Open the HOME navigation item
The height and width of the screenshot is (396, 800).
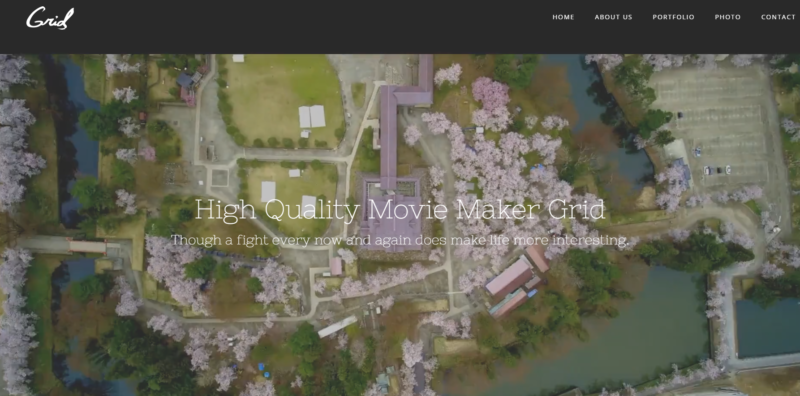click(x=563, y=17)
